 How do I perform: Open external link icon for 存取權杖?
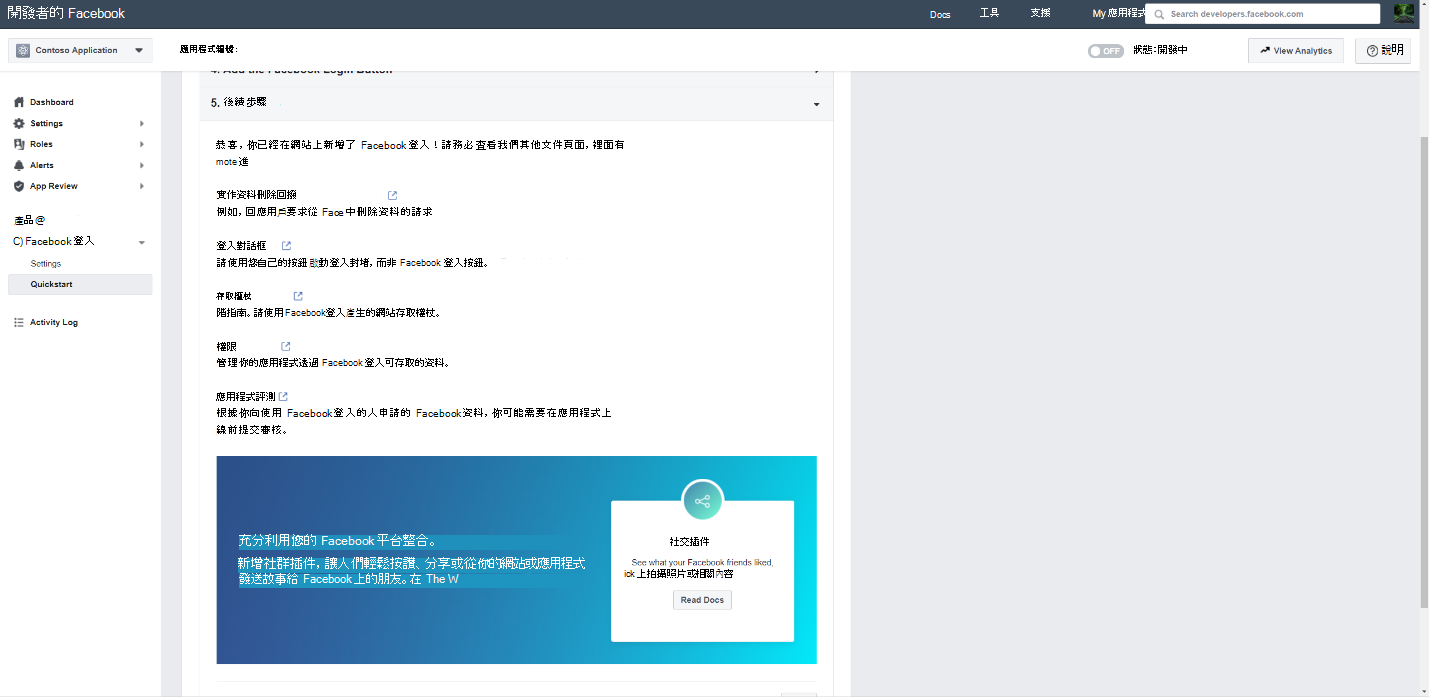tap(298, 296)
